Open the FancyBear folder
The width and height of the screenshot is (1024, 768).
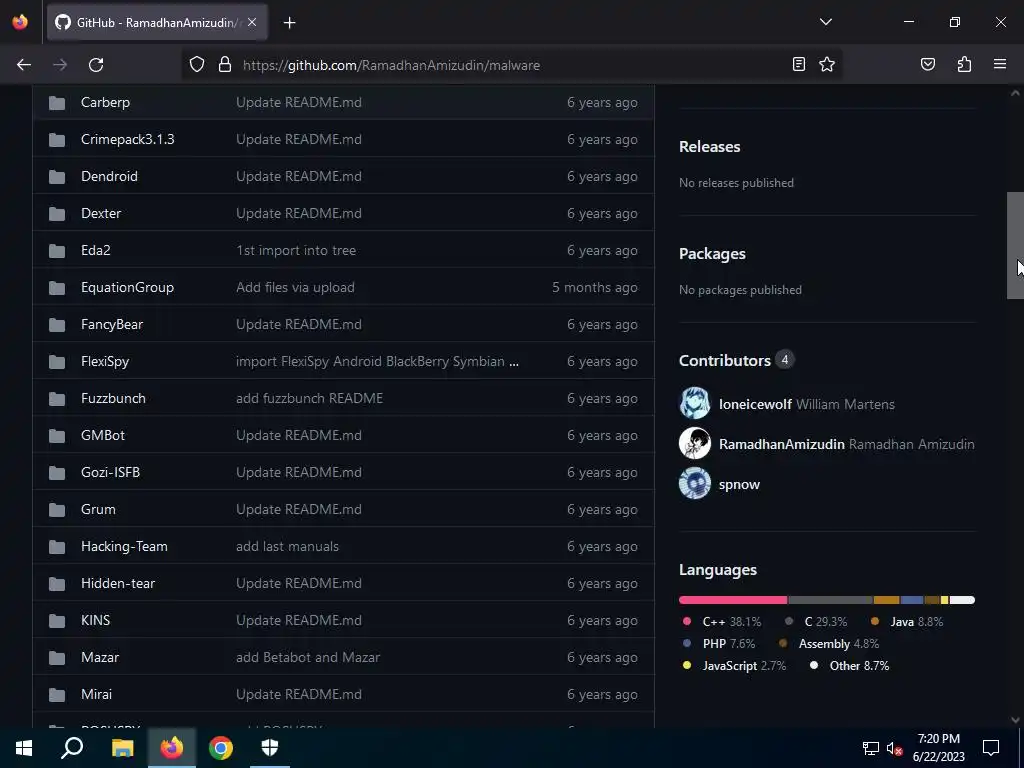tap(112, 325)
